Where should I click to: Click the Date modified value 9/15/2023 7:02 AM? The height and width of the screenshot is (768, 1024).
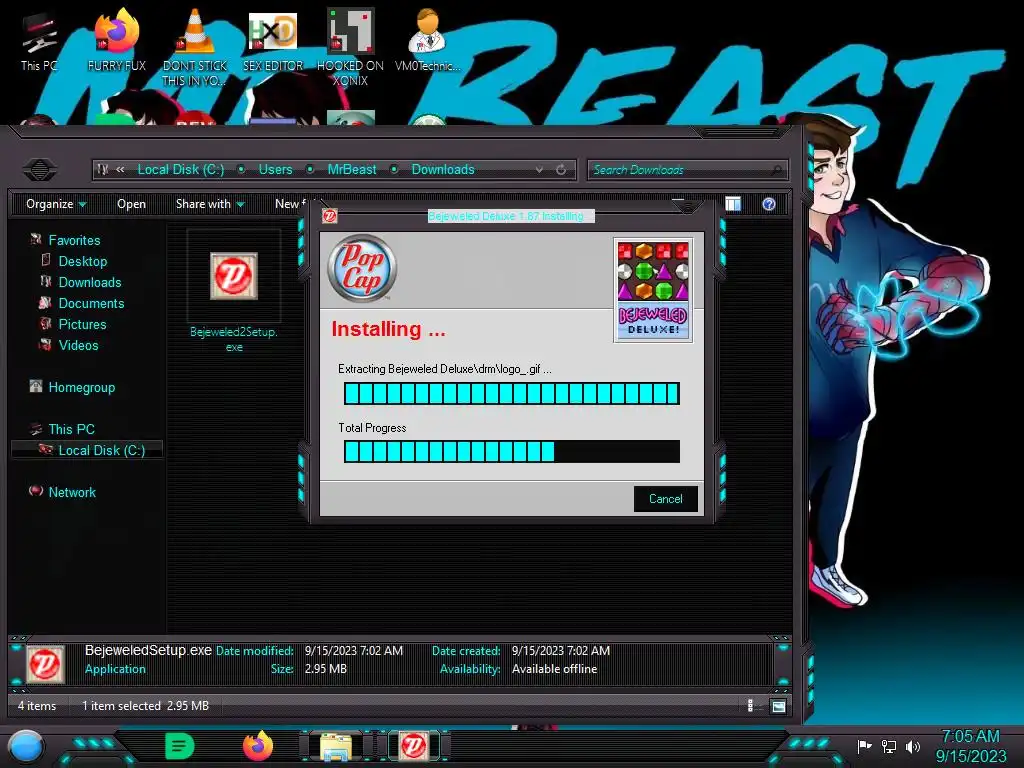point(353,651)
